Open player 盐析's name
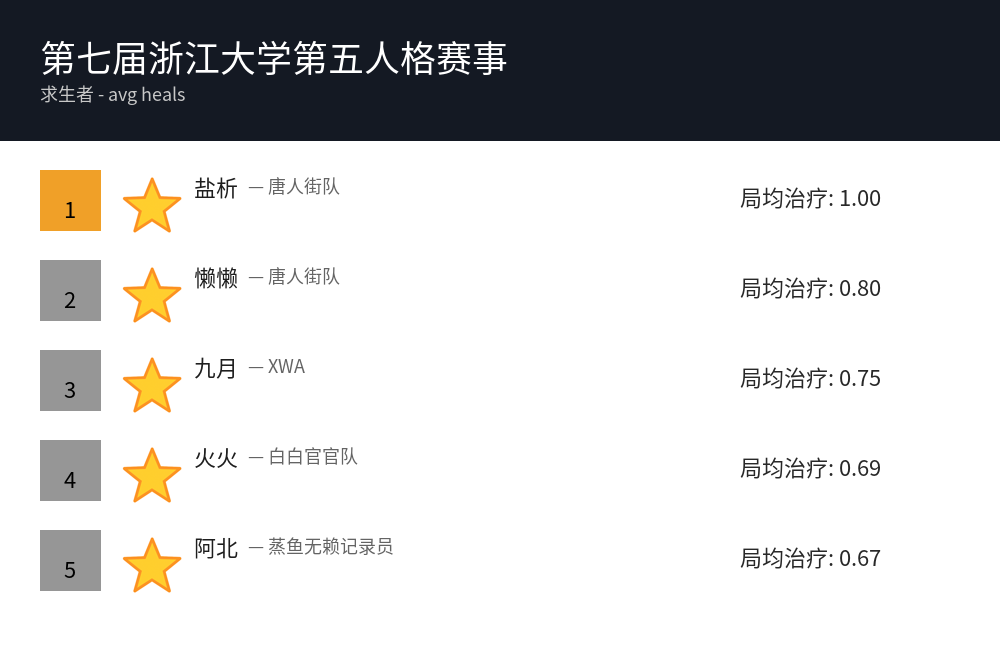1000x670 pixels. pos(216,188)
